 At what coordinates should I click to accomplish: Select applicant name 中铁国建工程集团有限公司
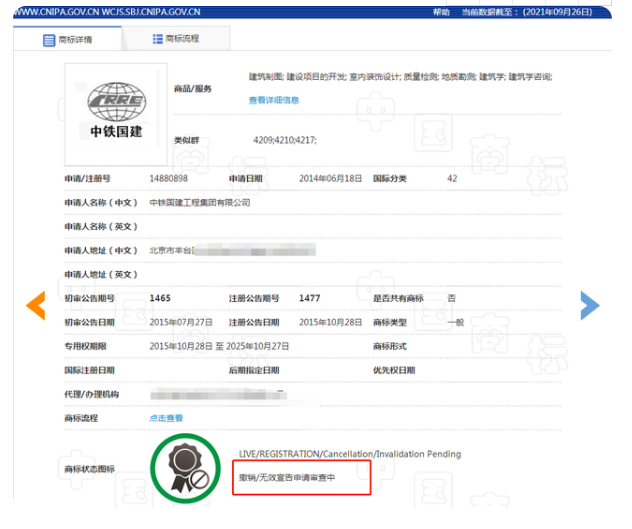[200, 202]
